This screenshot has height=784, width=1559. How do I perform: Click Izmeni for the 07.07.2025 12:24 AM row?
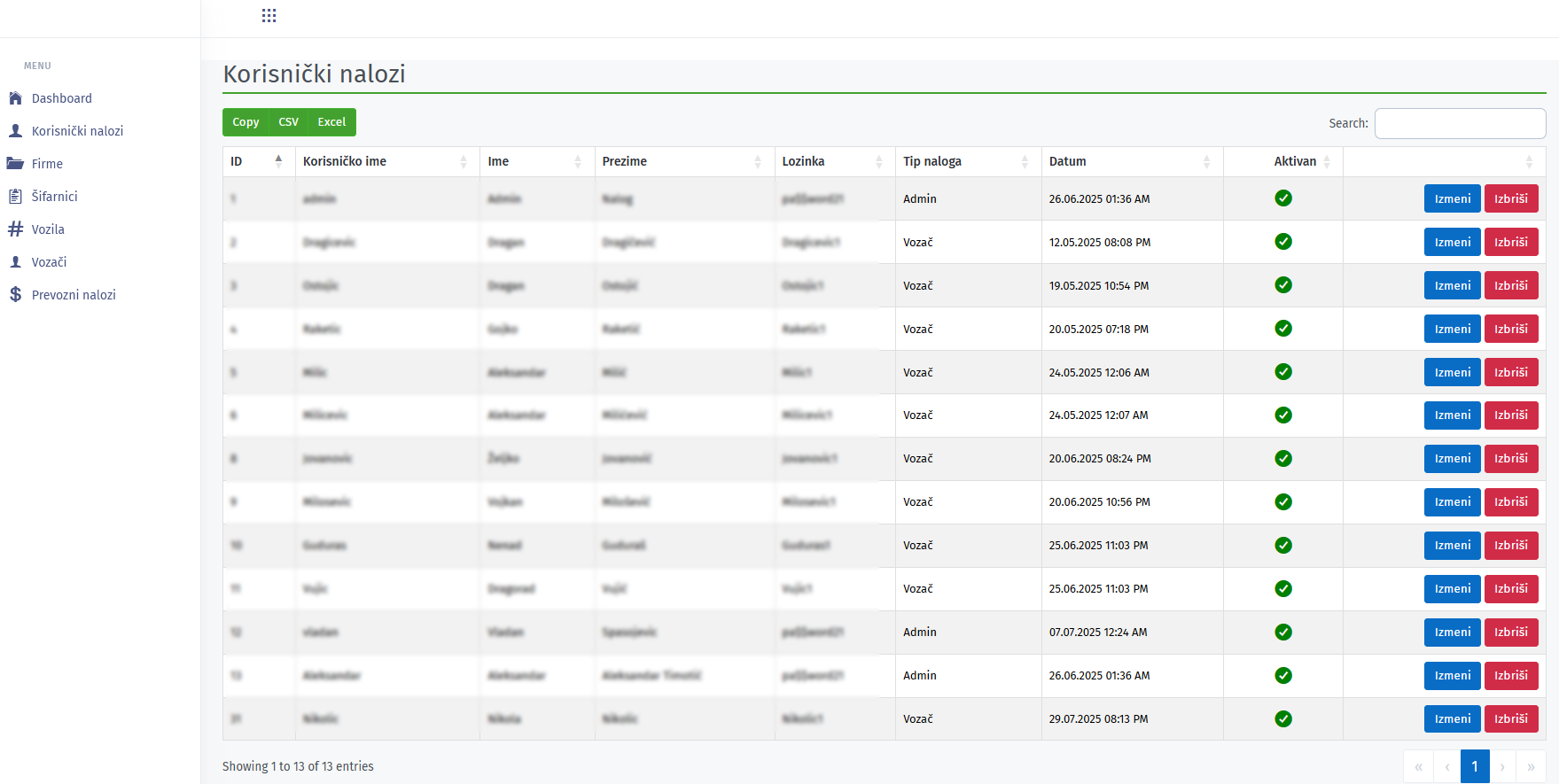(1452, 632)
